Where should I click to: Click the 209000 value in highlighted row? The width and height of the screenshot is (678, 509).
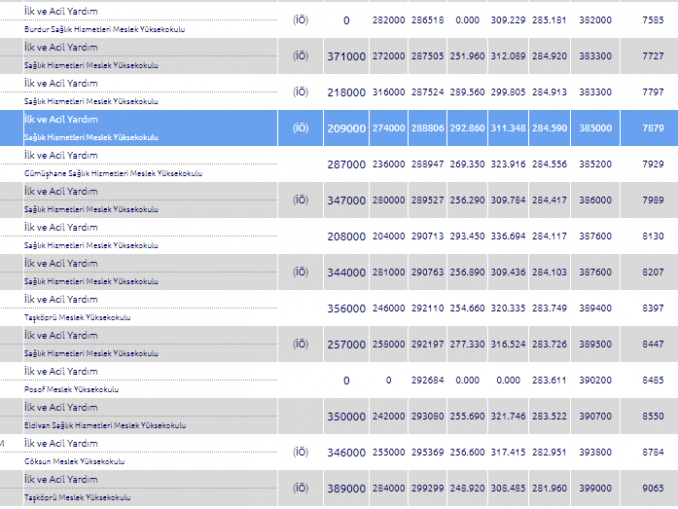pos(346,128)
